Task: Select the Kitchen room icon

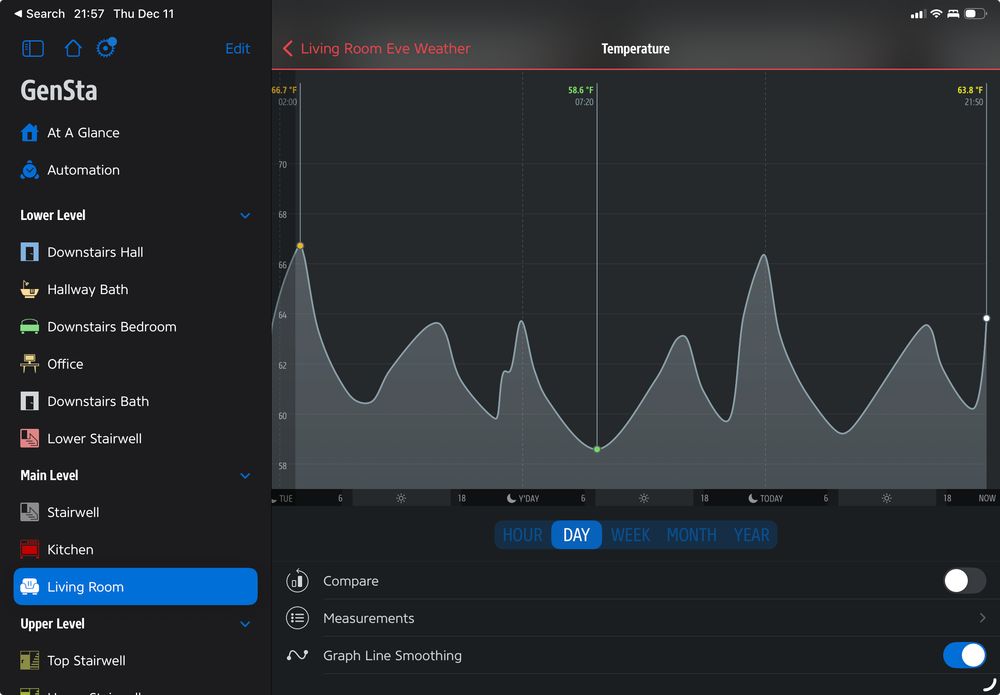Action: tap(28, 549)
